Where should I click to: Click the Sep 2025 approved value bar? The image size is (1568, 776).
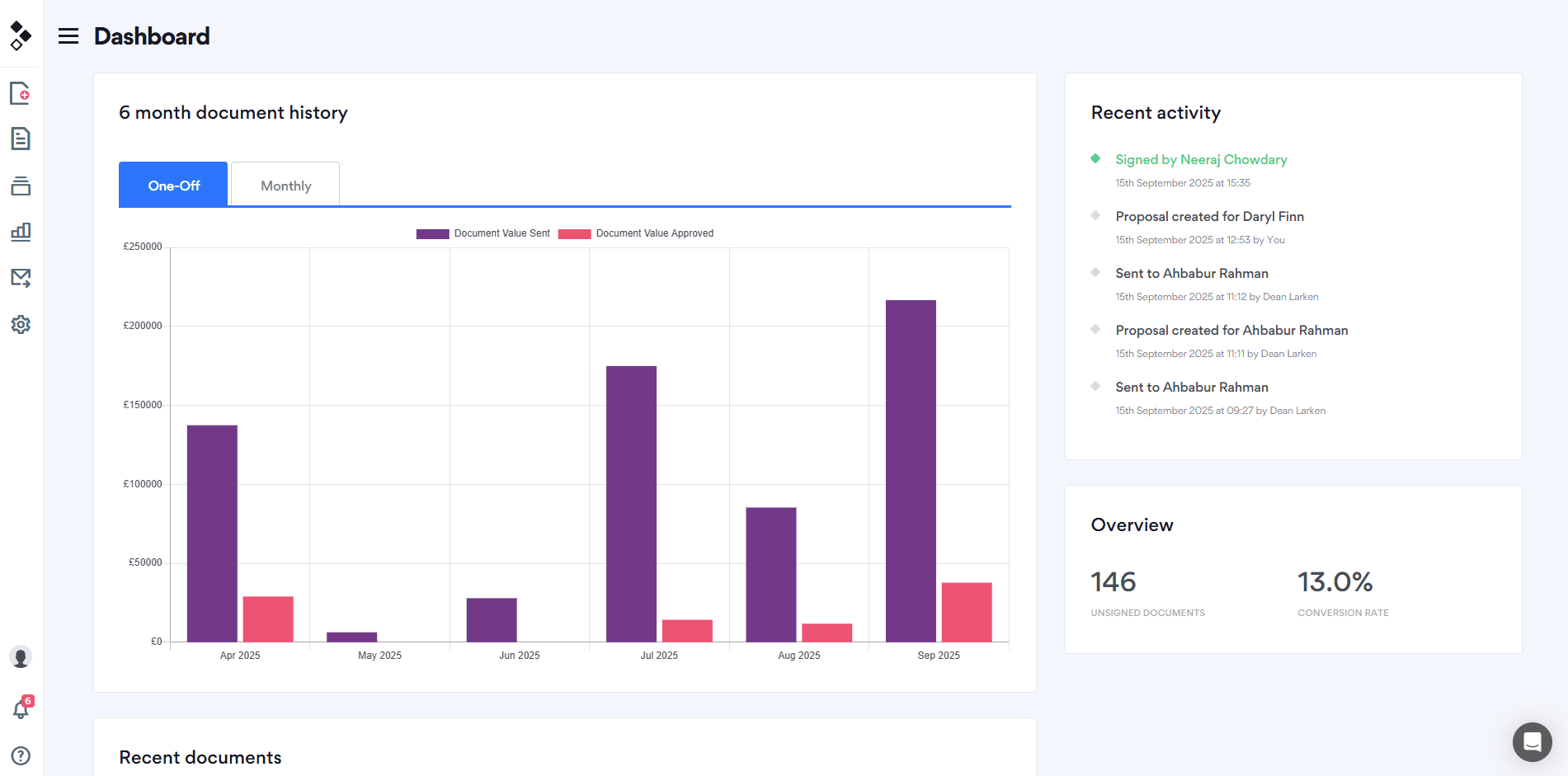tap(967, 612)
